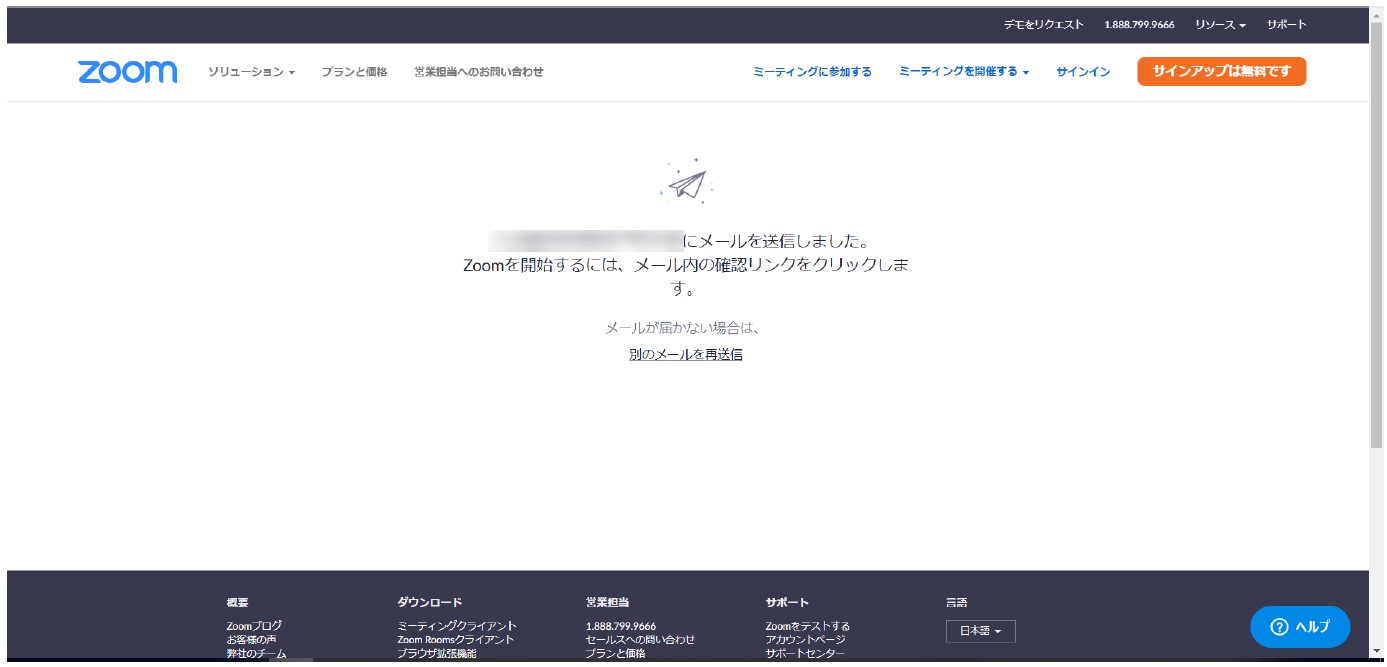Image resolution: width=1387 pixels, height=667 pixels.
Task: Click the orange サインアップは無料です button
Action: [x=1221, y=71]
